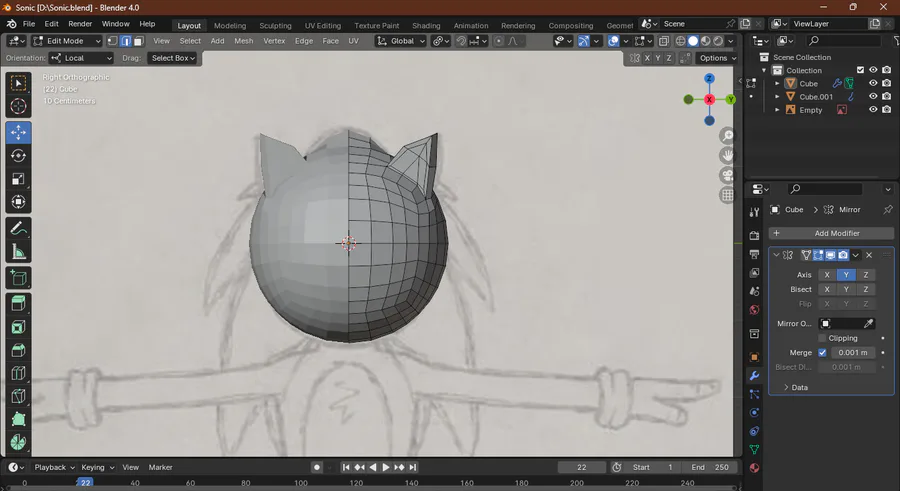Jump to the end frame

413,467
